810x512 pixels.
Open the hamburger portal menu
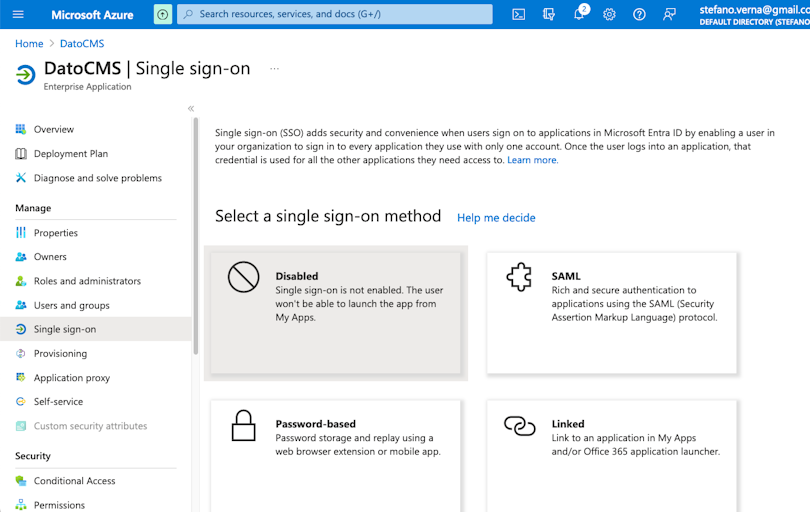click(x=18, y=14)
